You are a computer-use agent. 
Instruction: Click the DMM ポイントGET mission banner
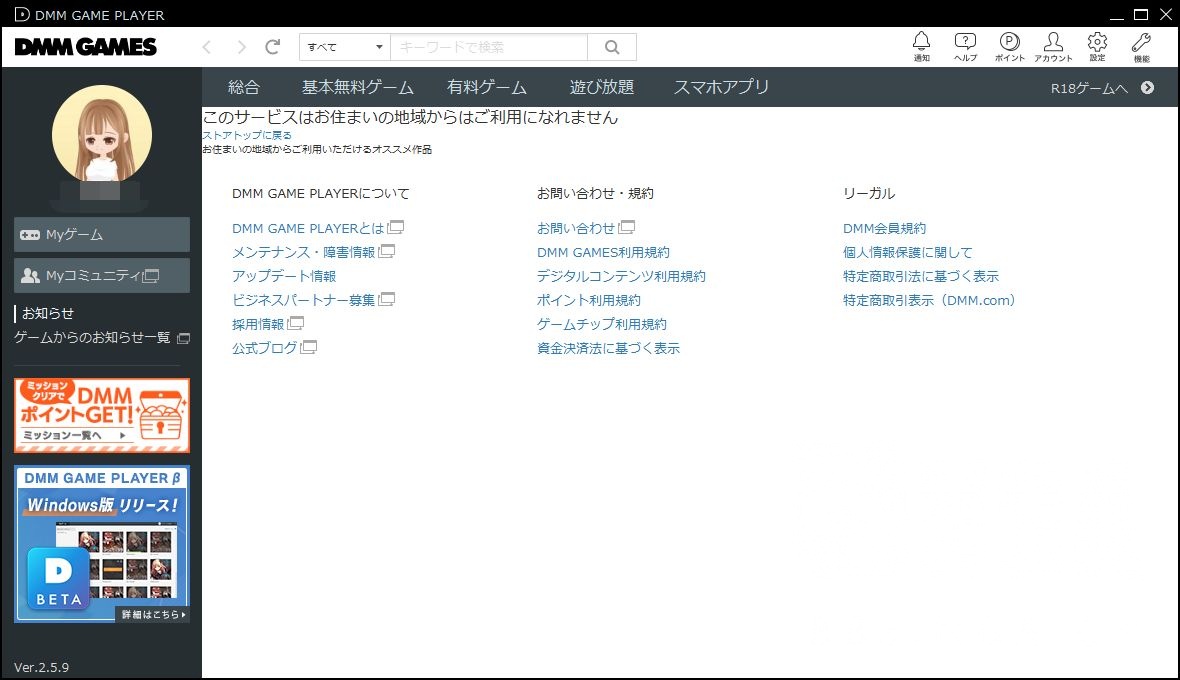pos(102,415)
